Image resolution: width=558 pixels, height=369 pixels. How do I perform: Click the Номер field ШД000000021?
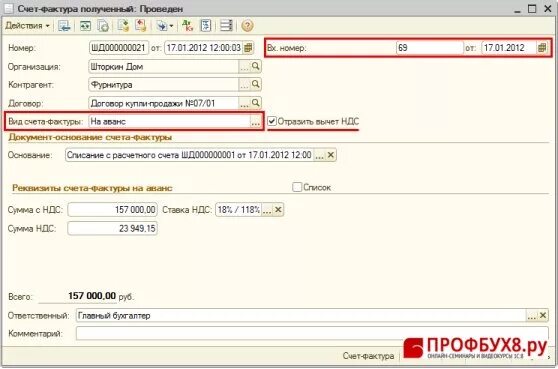[119, 48]
